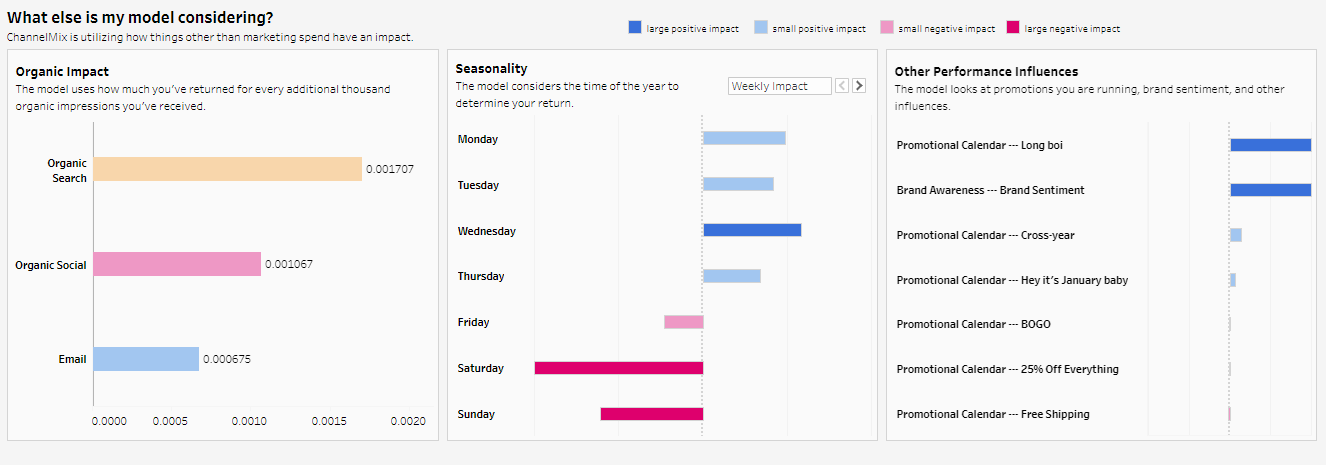Click the Email impact bar
The width and height of the screenshot is (1326, 465).
pos(146,358)
